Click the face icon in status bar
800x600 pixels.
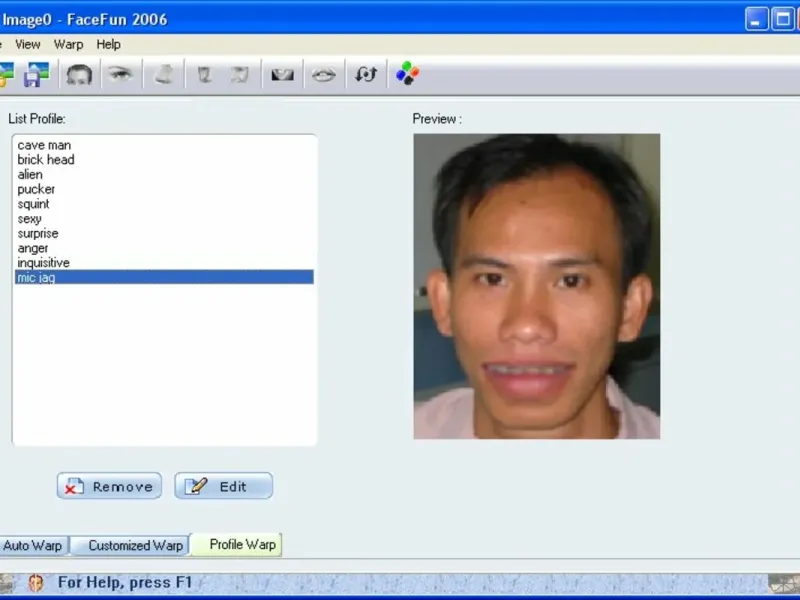36,582
